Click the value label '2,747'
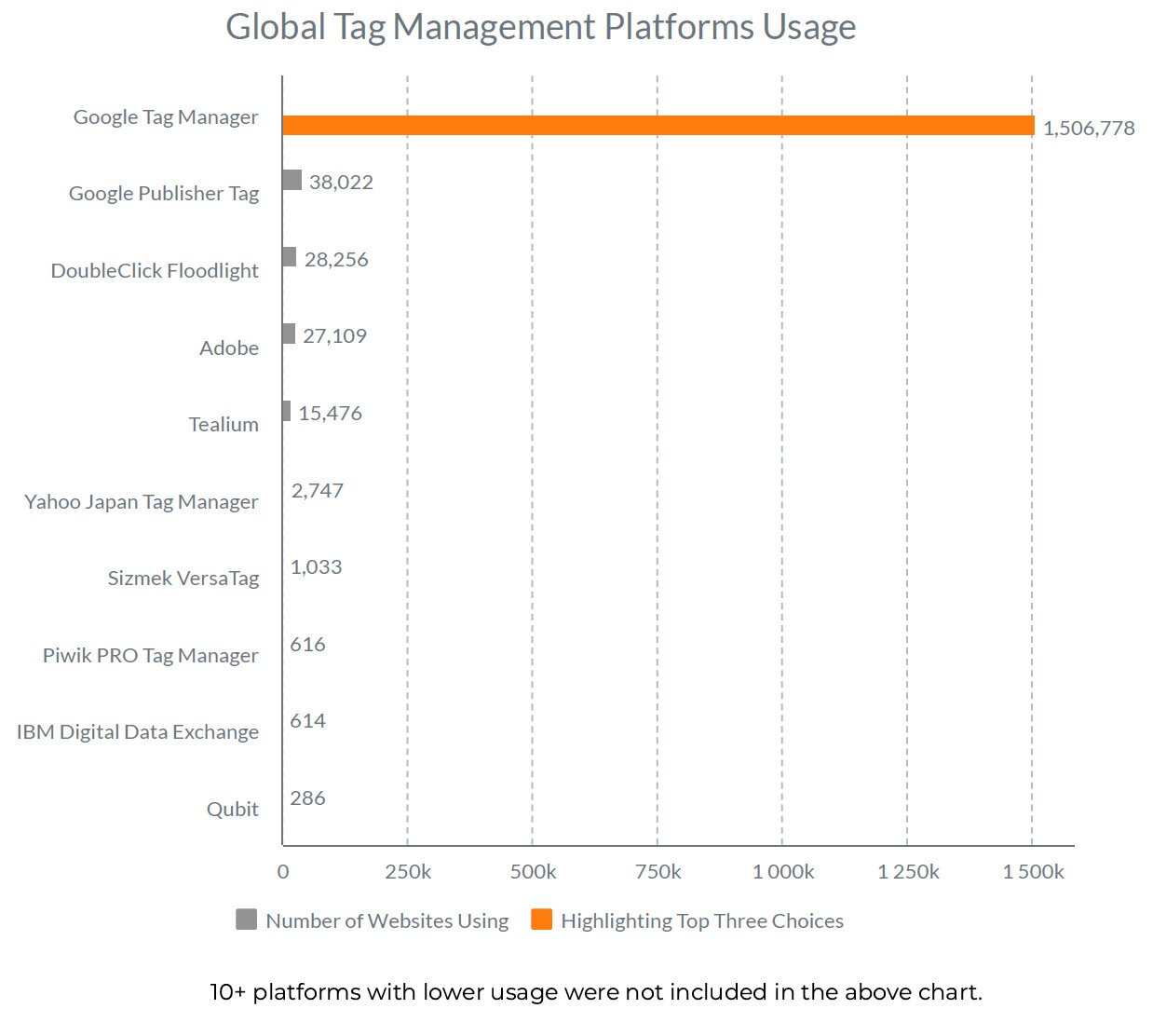The width and height of the screenshot is (1166, 1036). click(318, 491)
